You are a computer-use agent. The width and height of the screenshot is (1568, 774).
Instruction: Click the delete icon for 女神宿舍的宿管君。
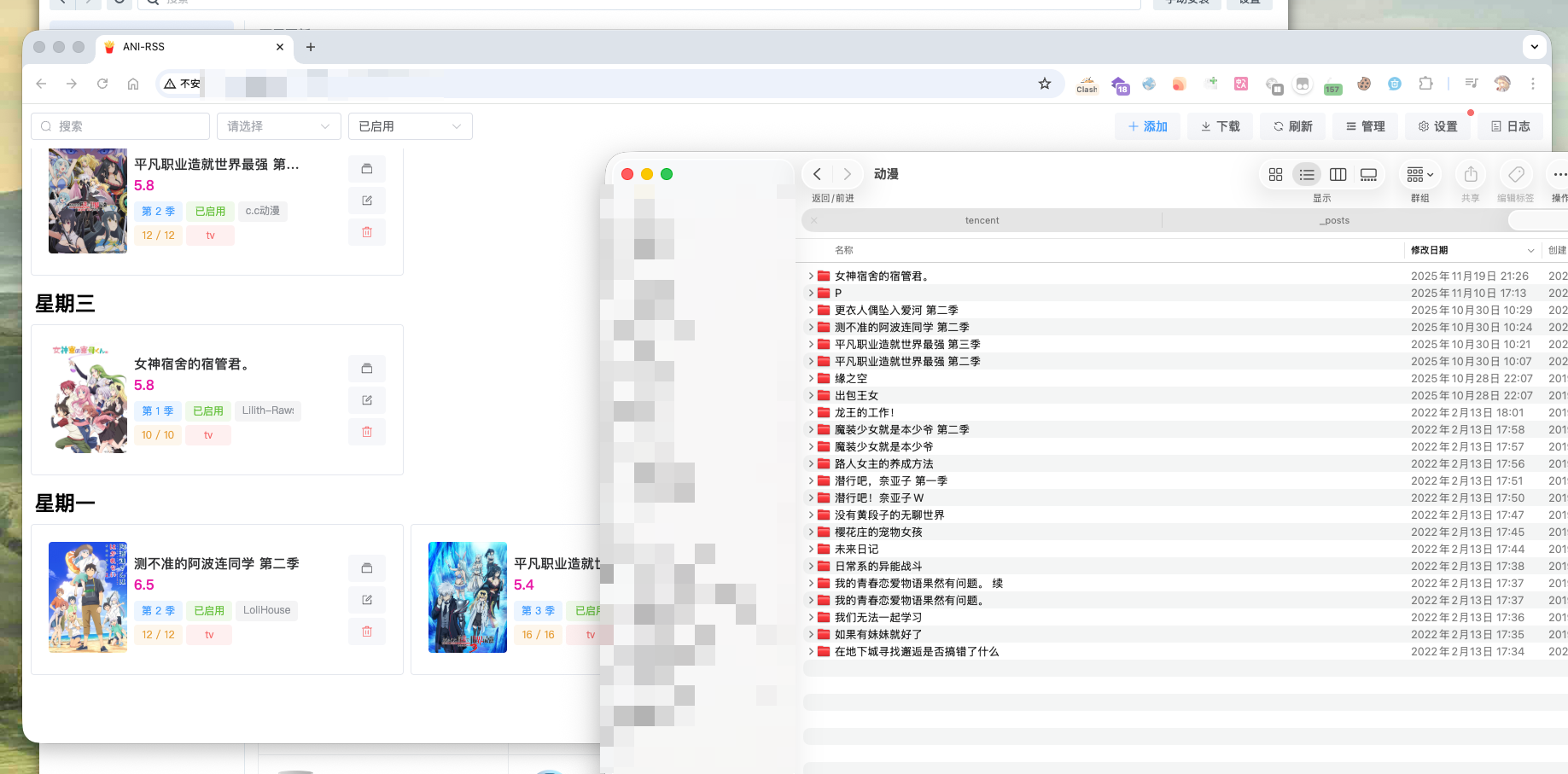pos(367,432)
